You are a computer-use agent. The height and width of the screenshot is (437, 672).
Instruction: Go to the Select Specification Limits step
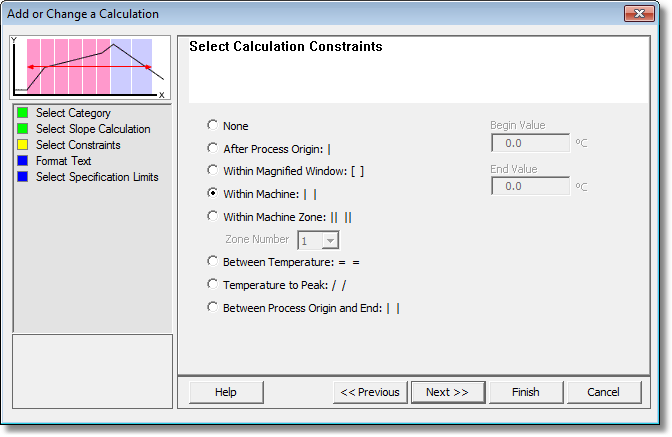coord(97,177)
